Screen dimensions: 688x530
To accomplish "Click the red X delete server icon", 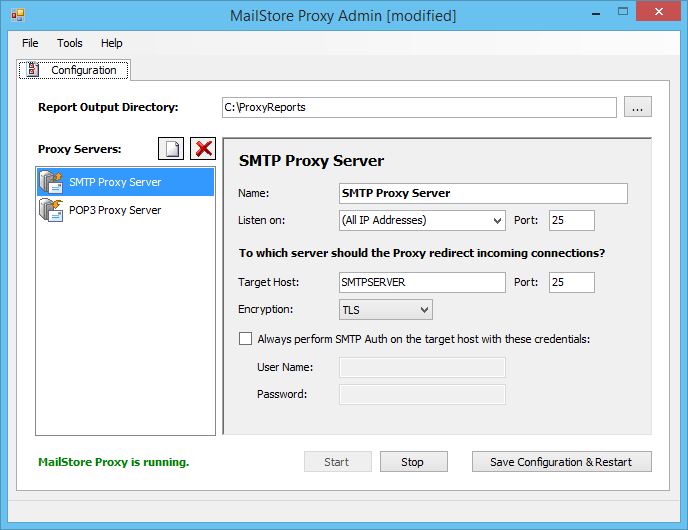I will (204, 149).
